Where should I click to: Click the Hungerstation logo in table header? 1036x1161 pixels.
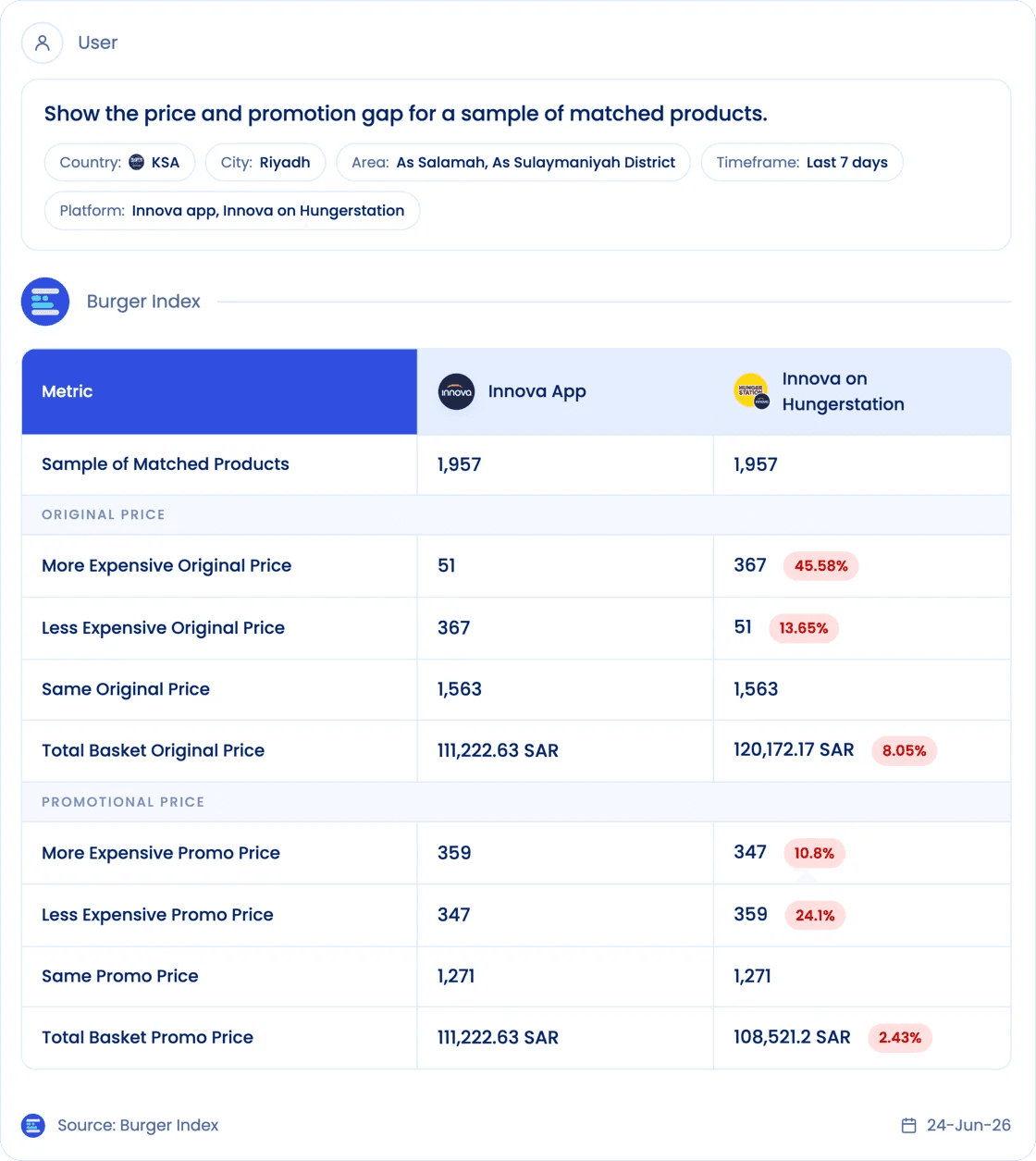click(x=751, y=391)
